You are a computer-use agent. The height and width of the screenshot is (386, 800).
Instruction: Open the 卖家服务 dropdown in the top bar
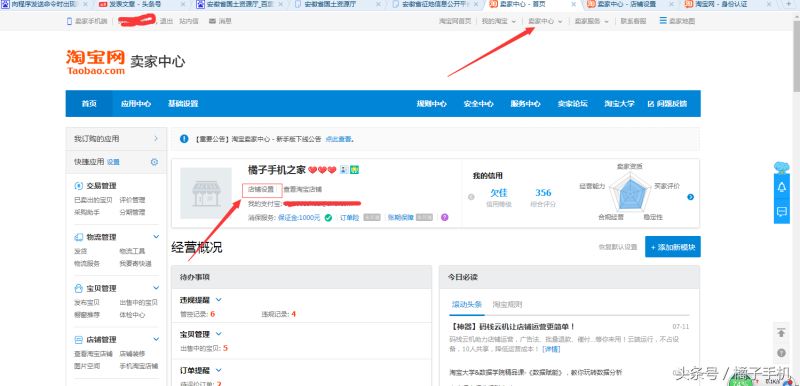click(x=592, y=21)
